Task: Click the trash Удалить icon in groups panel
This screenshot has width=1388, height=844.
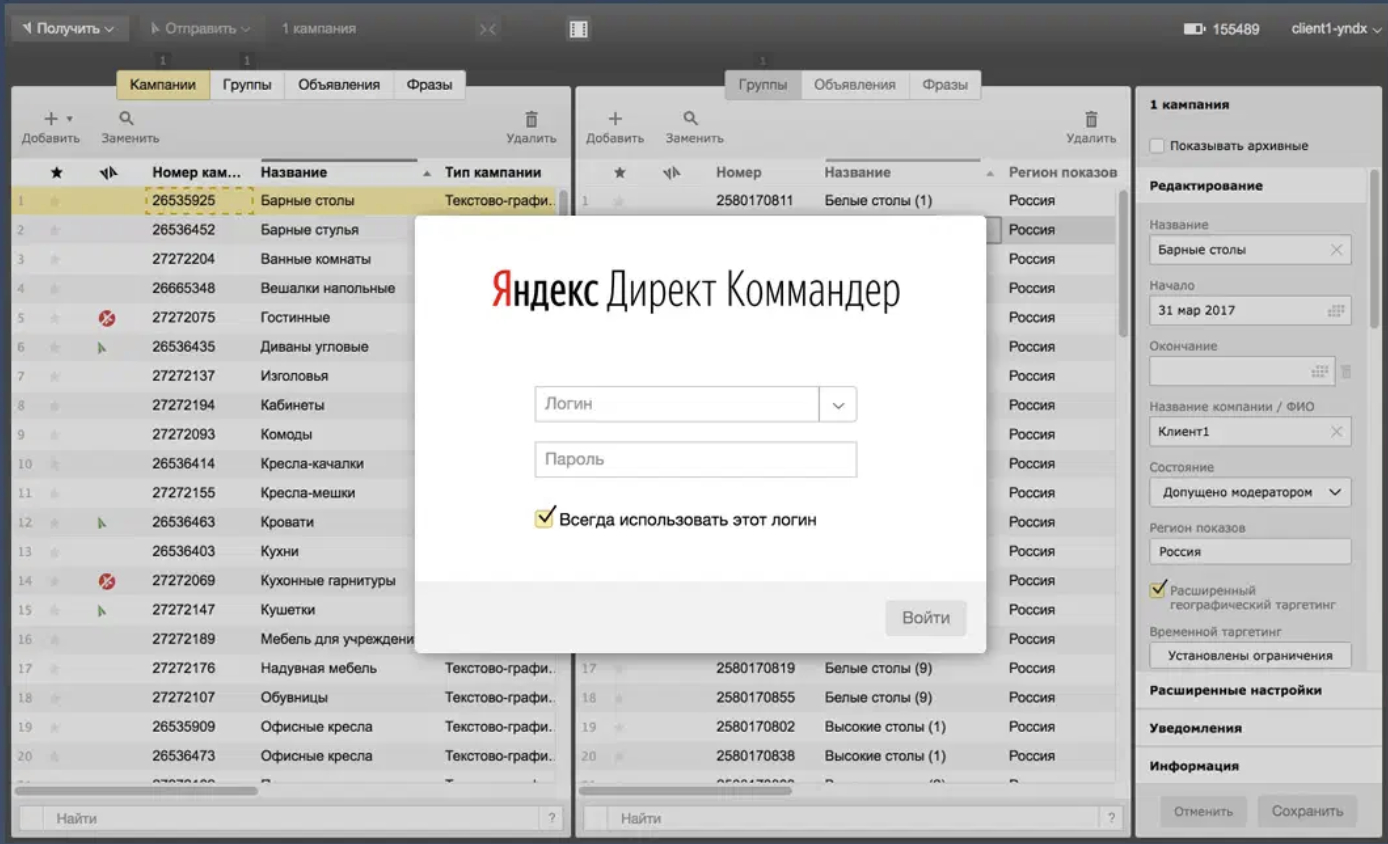Action: click(x=1091, y=119)
